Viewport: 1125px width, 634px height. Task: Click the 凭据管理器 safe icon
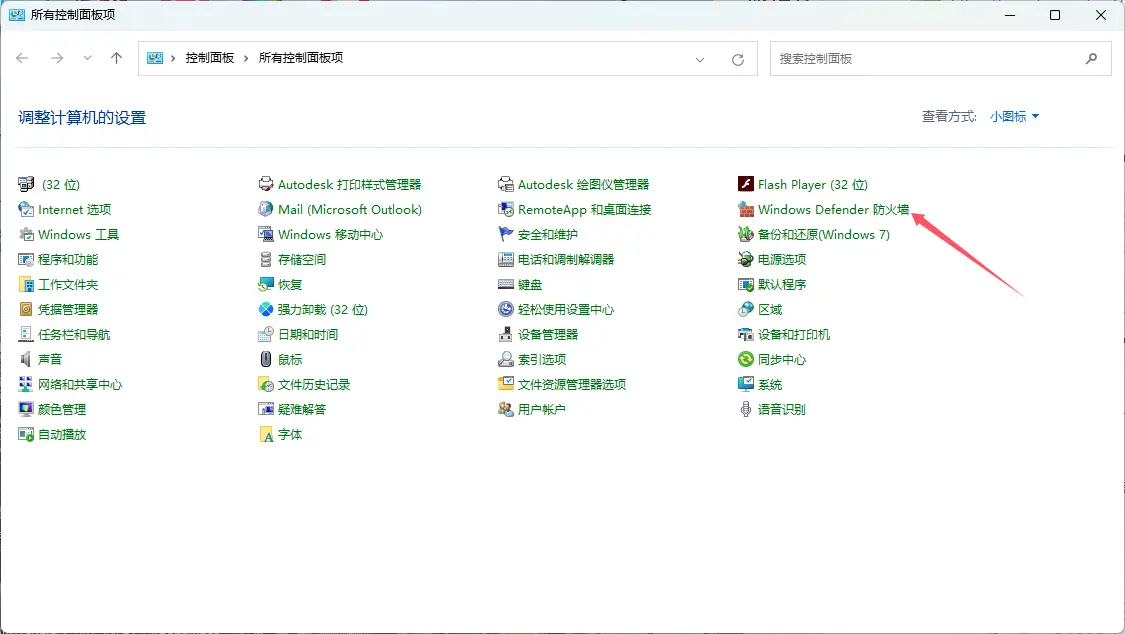point(26,309)
